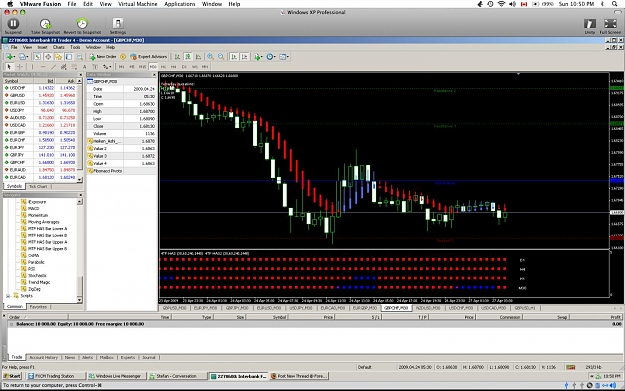This screenshot has width=625, height=391.
Task: Open VMware Settings icon
Action: (x=118, y=24)
